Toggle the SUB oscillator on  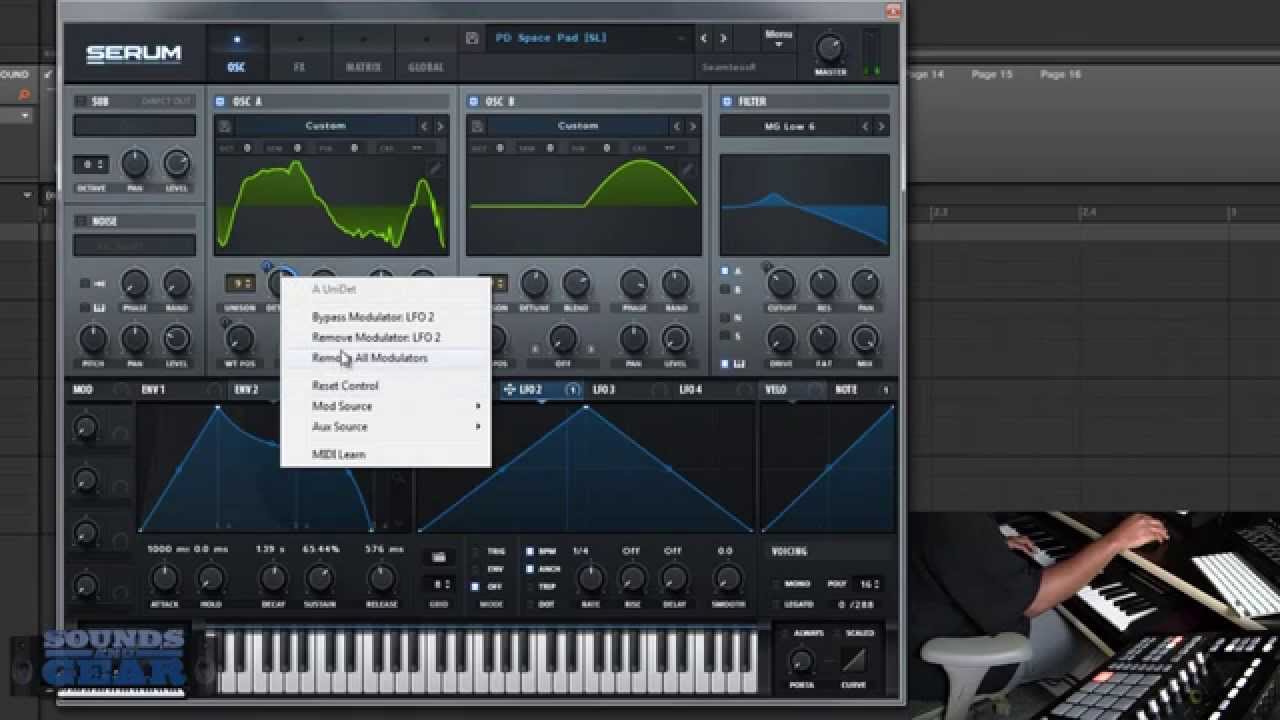(x=80, y=101)
